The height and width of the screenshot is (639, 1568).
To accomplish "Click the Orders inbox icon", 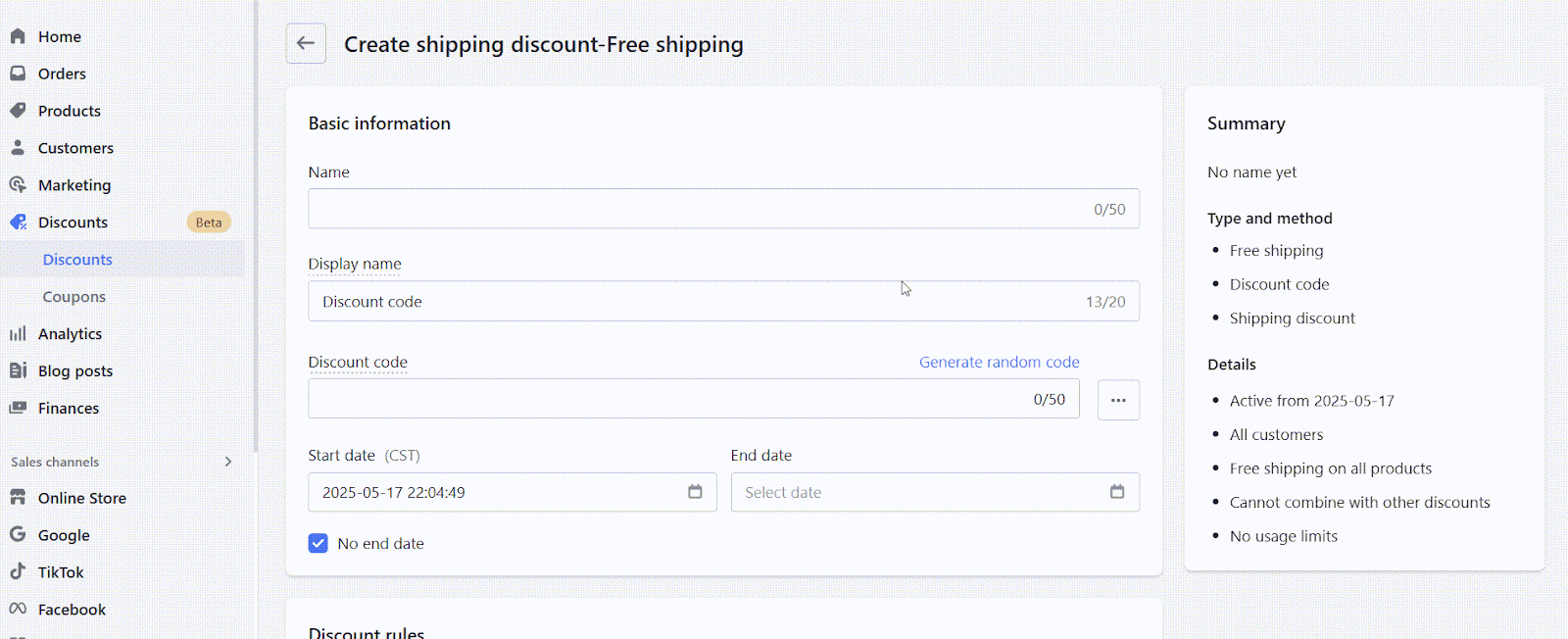I will coord(18,74).
